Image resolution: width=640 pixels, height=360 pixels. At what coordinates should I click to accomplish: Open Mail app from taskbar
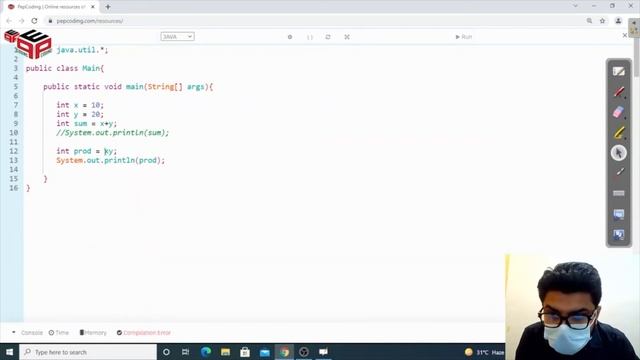[x=264, y=351]
